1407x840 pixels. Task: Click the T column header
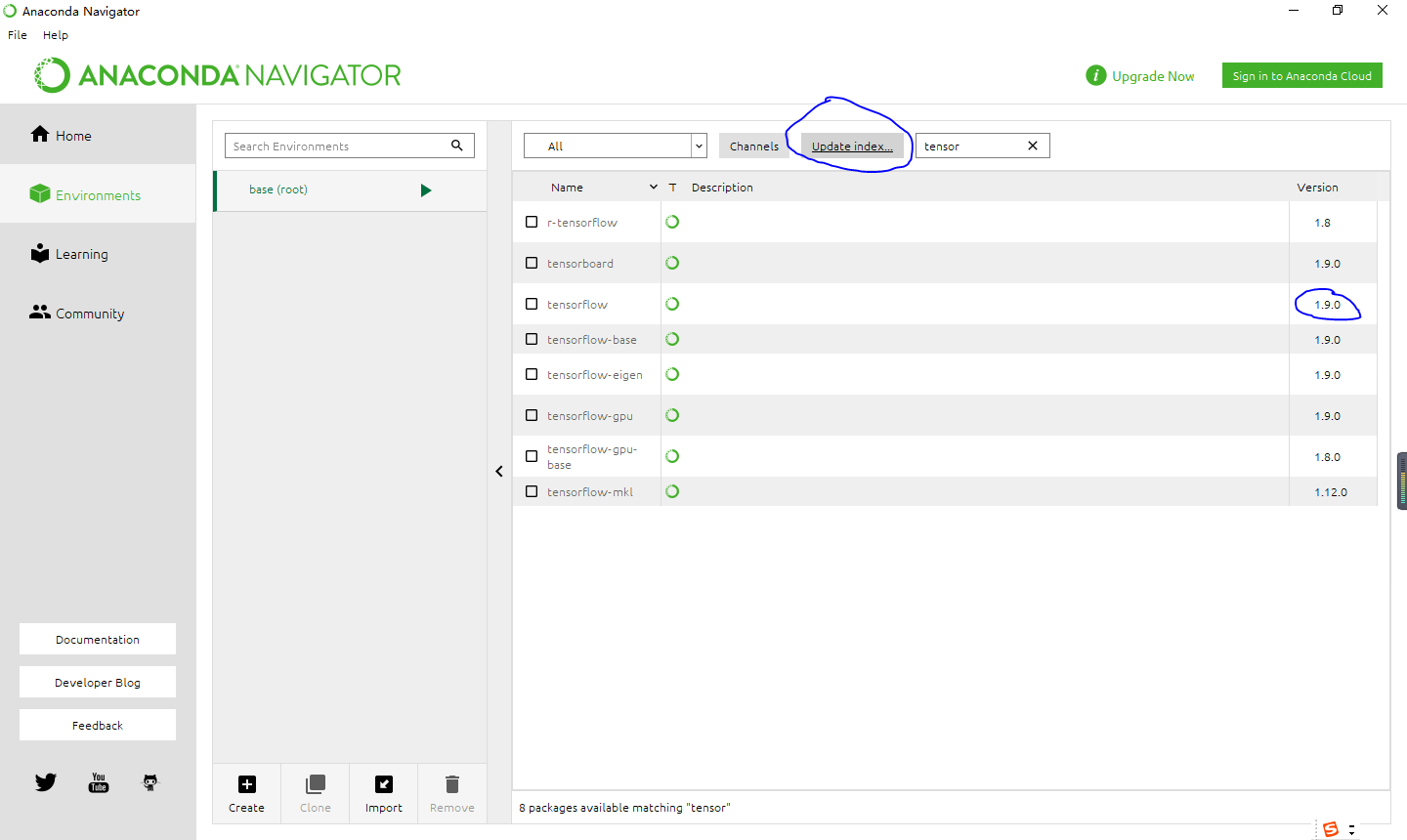coord(672,187)
